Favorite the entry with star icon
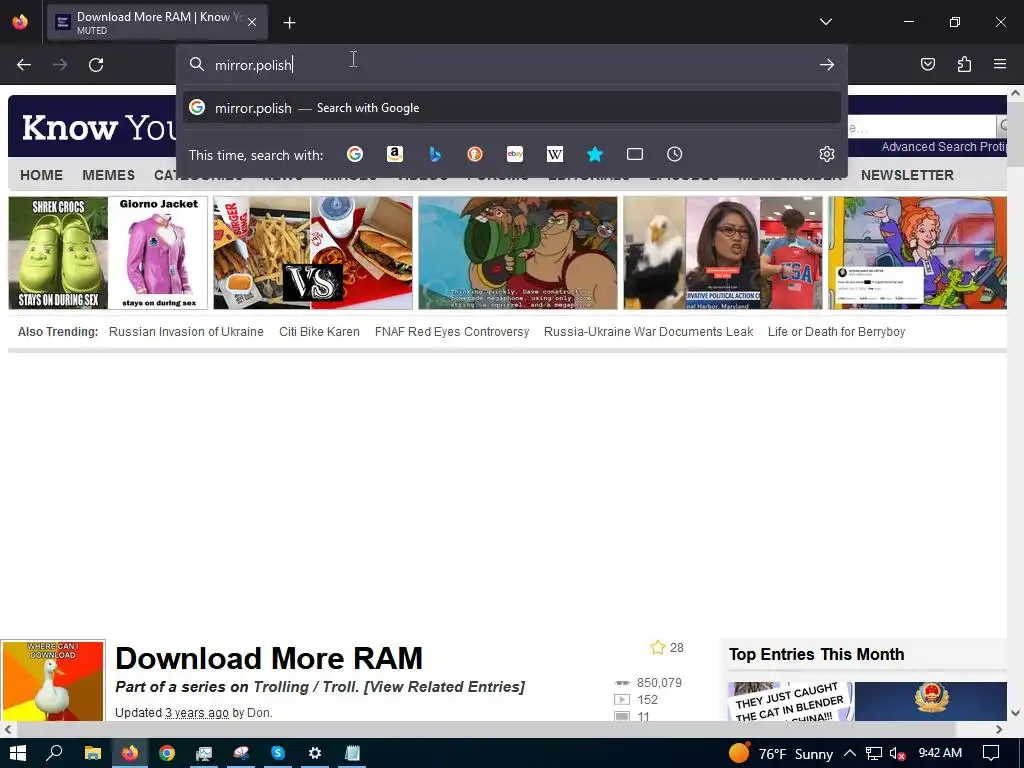1024x768 pixels. [658, 647]
